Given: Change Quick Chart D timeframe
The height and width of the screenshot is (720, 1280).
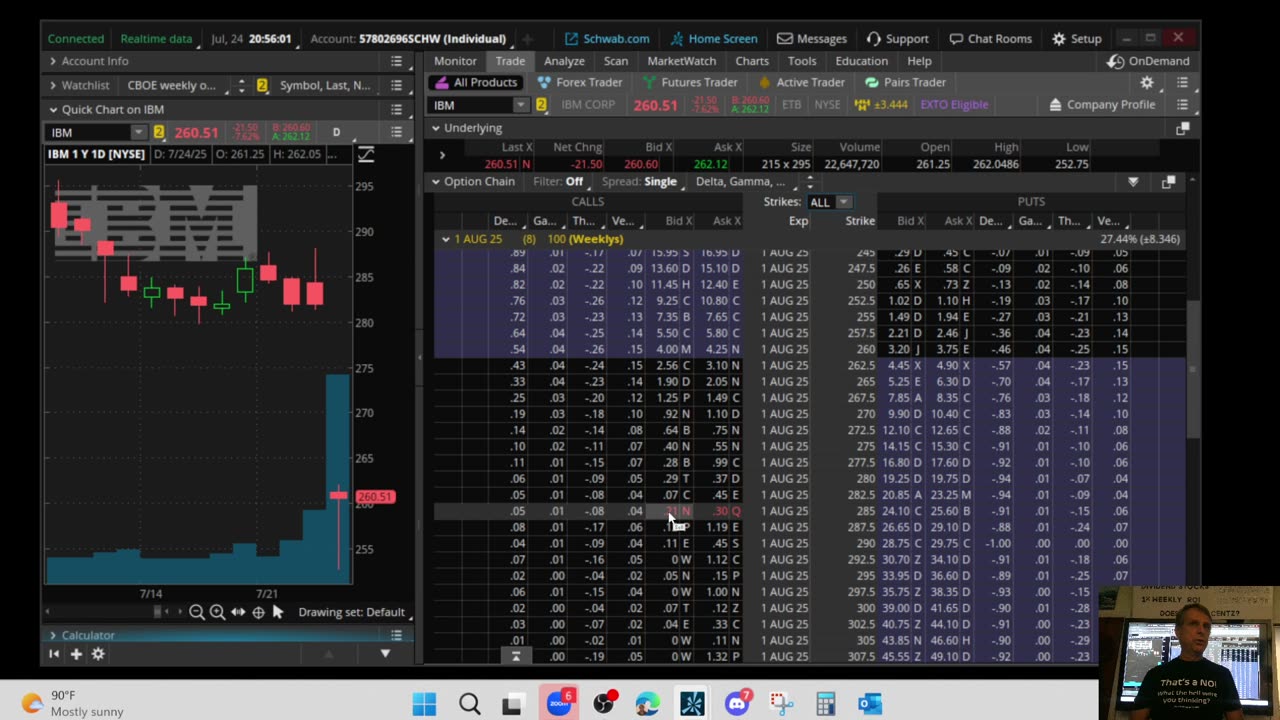Looking at the screenshot, I should tap(336, 132).
